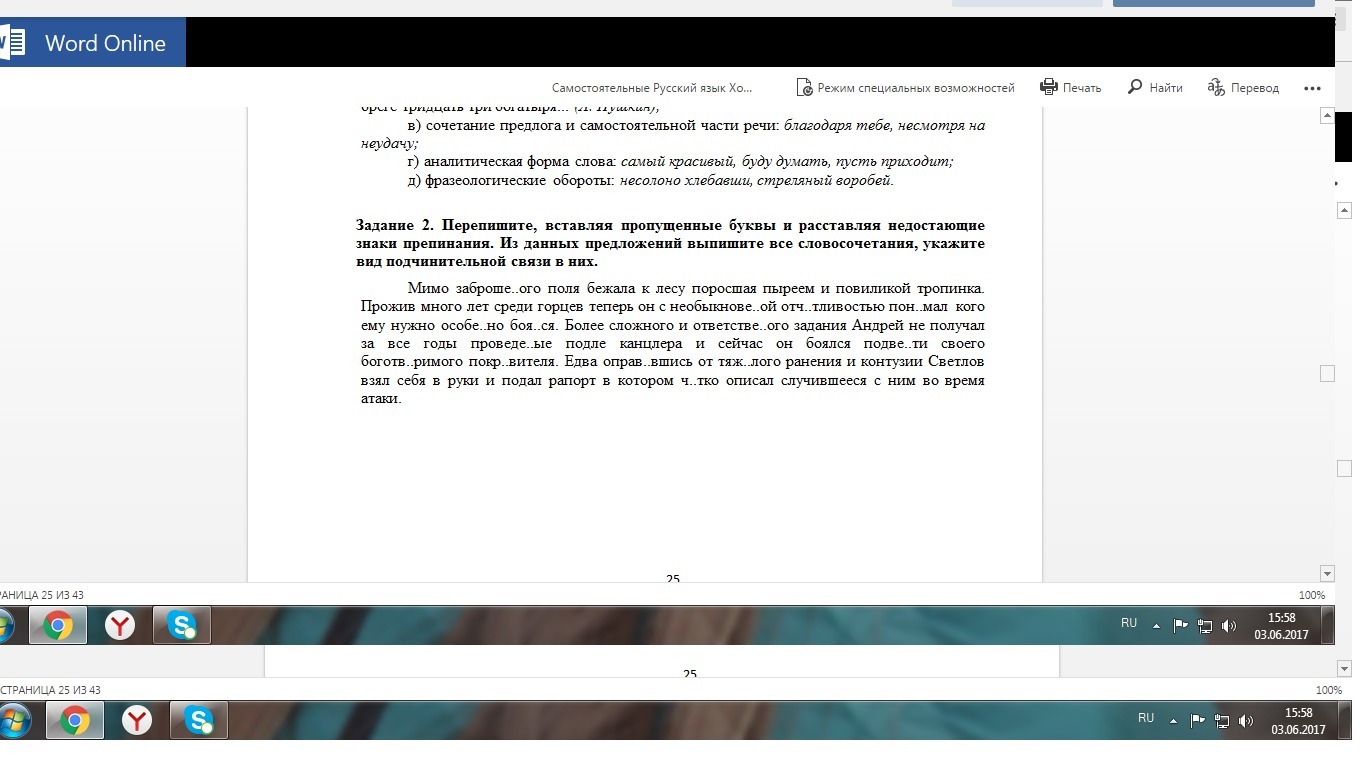This screenshot has height=768, width=1366.
Task: Click the word атаки ending the paragraph
Action: pos(381,398)
